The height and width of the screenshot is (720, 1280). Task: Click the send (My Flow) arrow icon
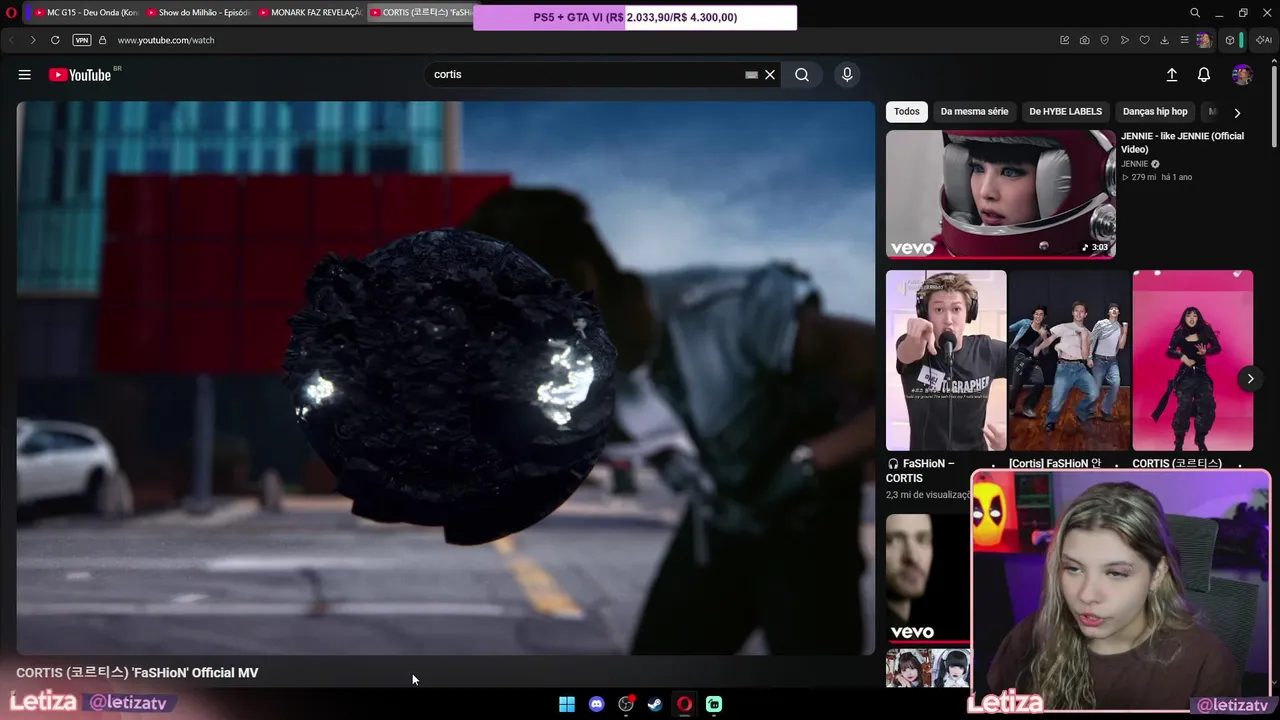[x=1125, y=40]
